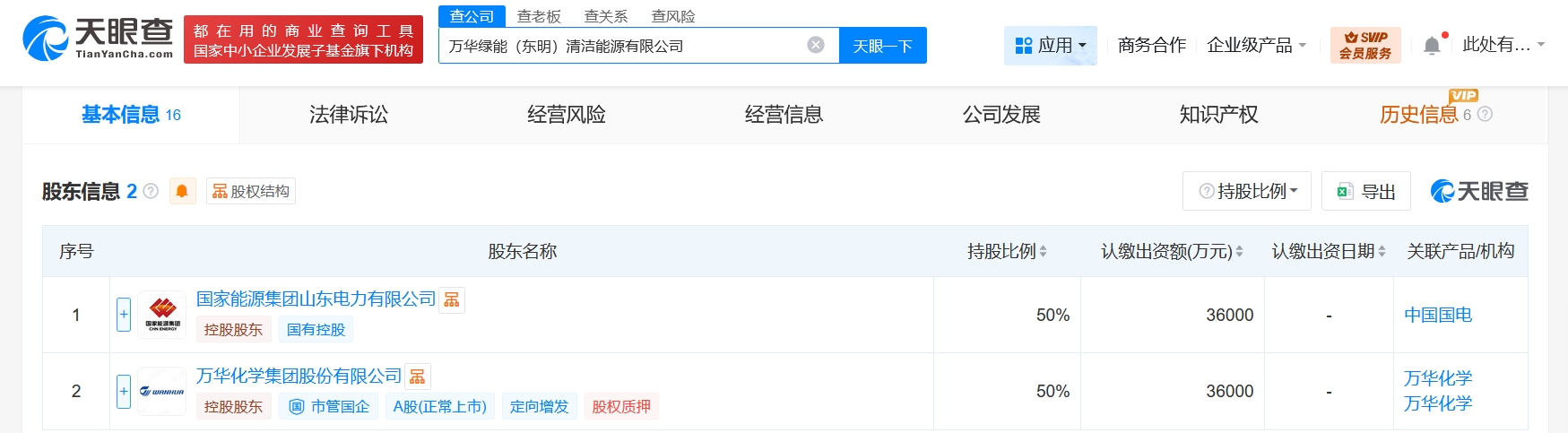Click the help icon beside 历史信息 tab
This screenshot has width=1568, height=433.
pos(1485,114)
